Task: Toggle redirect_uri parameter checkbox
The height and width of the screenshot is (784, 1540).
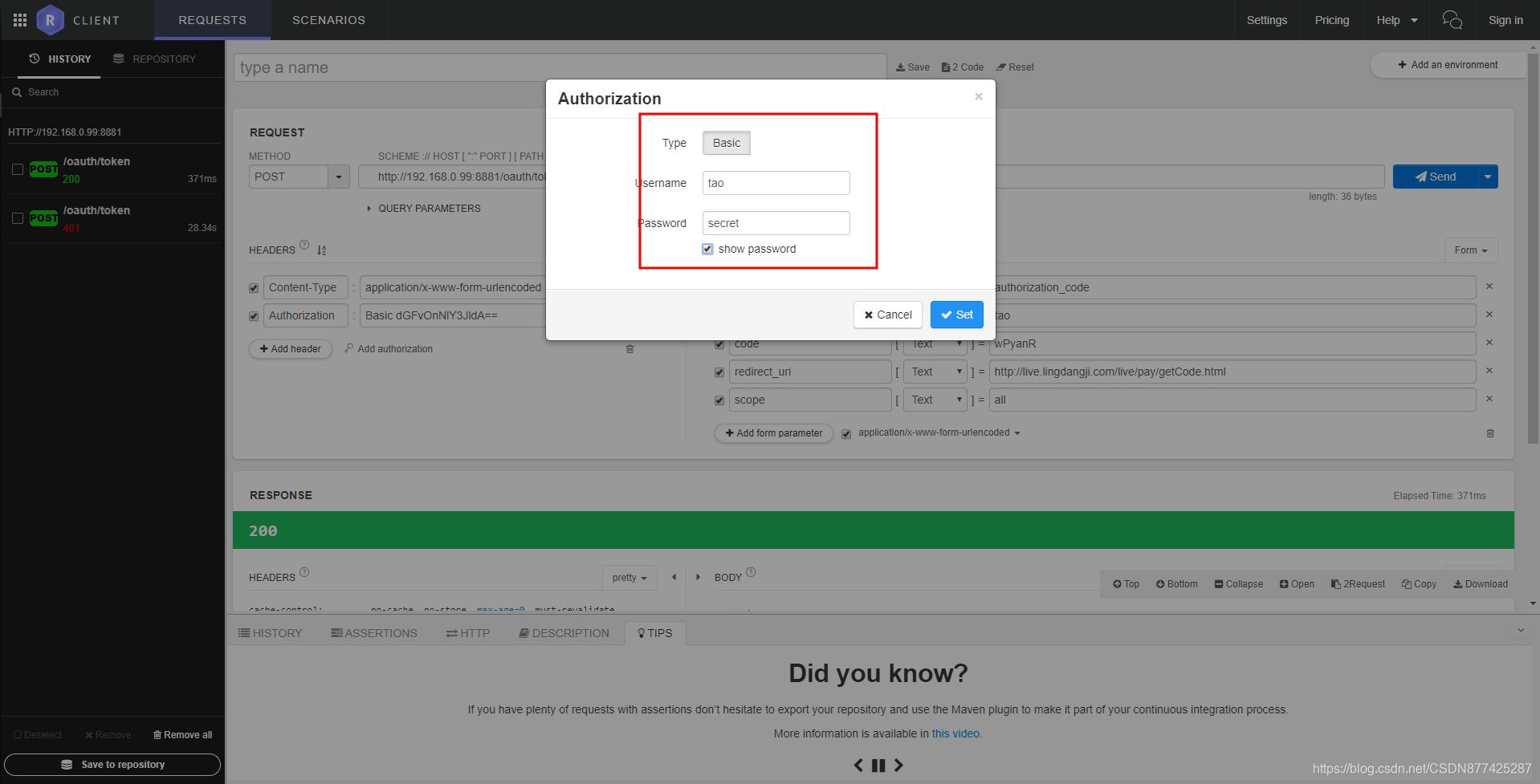Action: (719, 372)
